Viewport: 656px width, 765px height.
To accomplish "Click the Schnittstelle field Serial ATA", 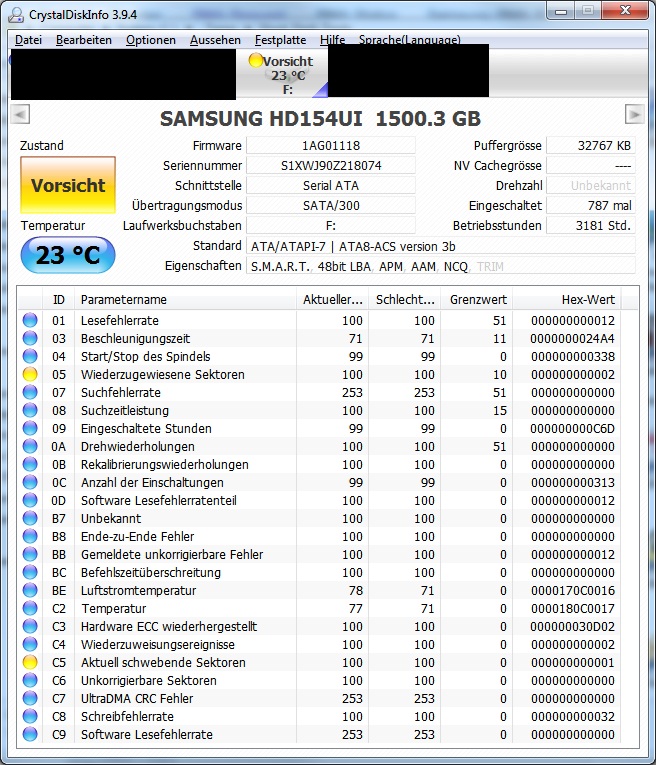I will point(331,185).
